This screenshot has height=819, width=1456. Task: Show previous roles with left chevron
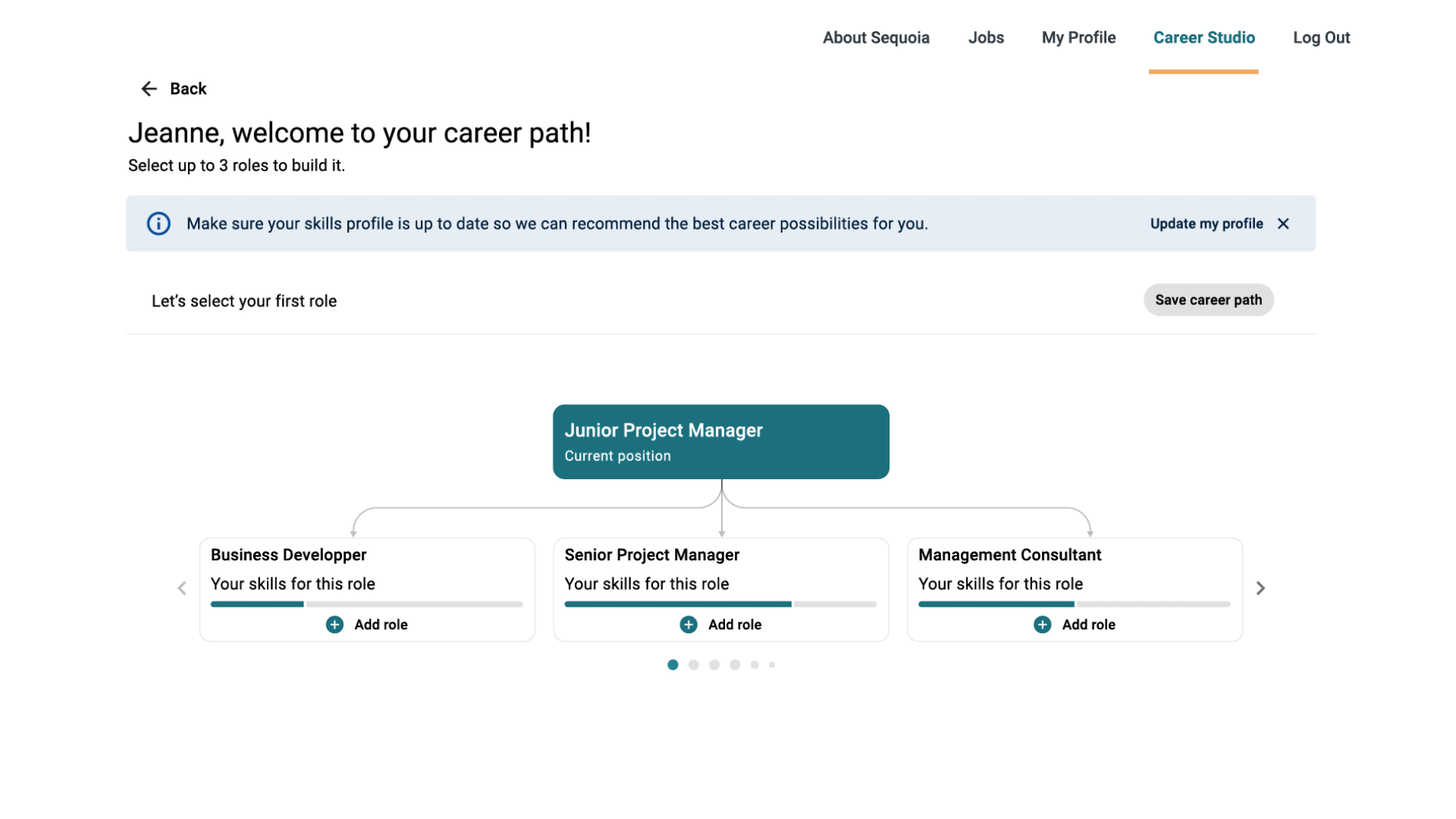click(x=182, y=588)
